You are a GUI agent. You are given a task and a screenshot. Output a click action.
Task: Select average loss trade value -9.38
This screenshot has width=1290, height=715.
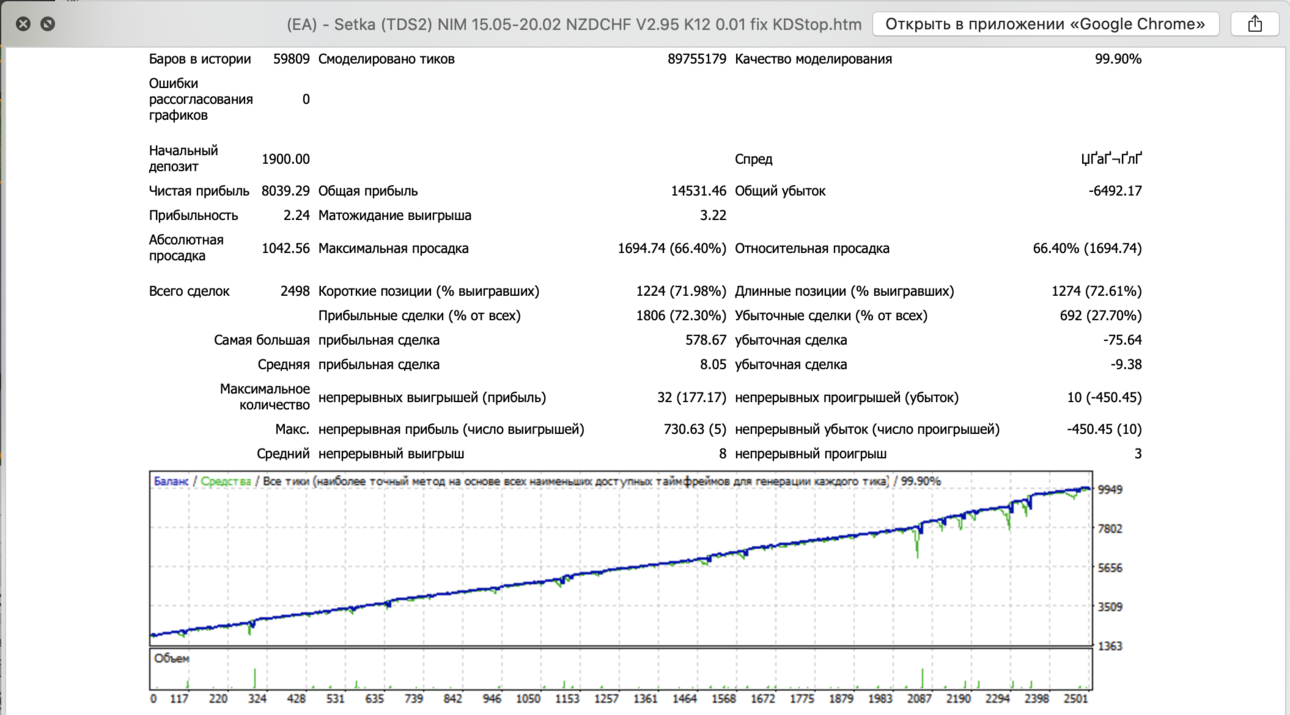(x=1126, y=365)
